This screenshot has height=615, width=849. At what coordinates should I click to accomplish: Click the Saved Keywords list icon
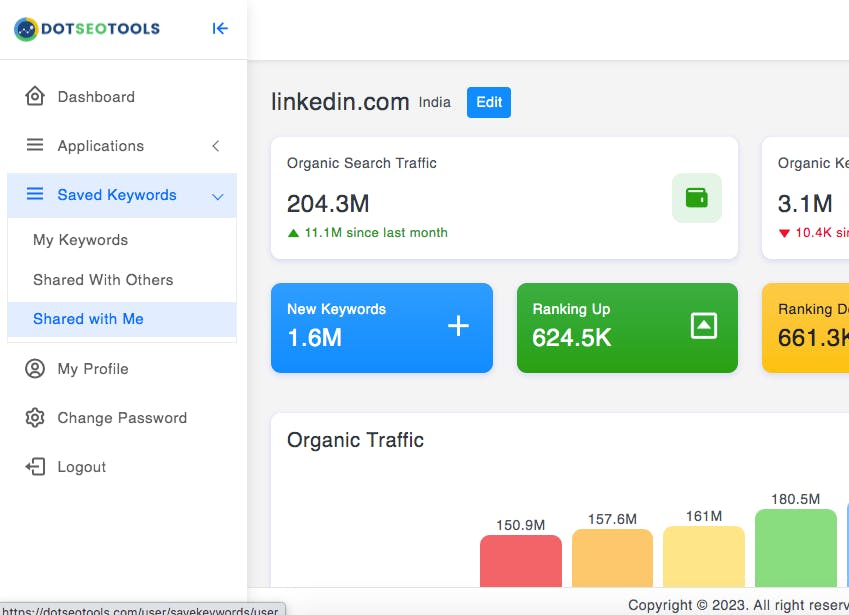pyautogui.click(x=35, y=194)
